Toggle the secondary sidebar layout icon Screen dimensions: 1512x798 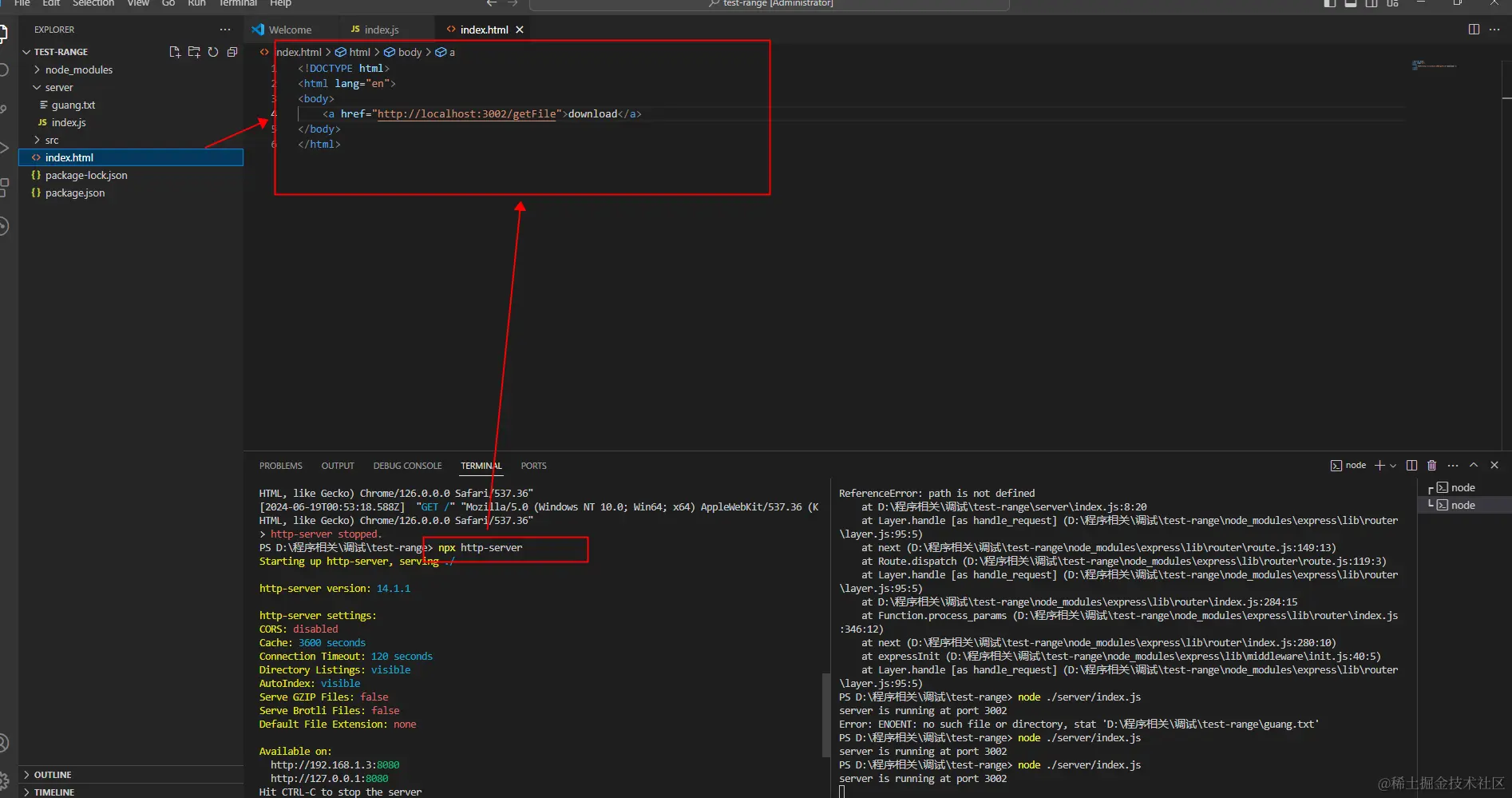tap(1371, 3)
